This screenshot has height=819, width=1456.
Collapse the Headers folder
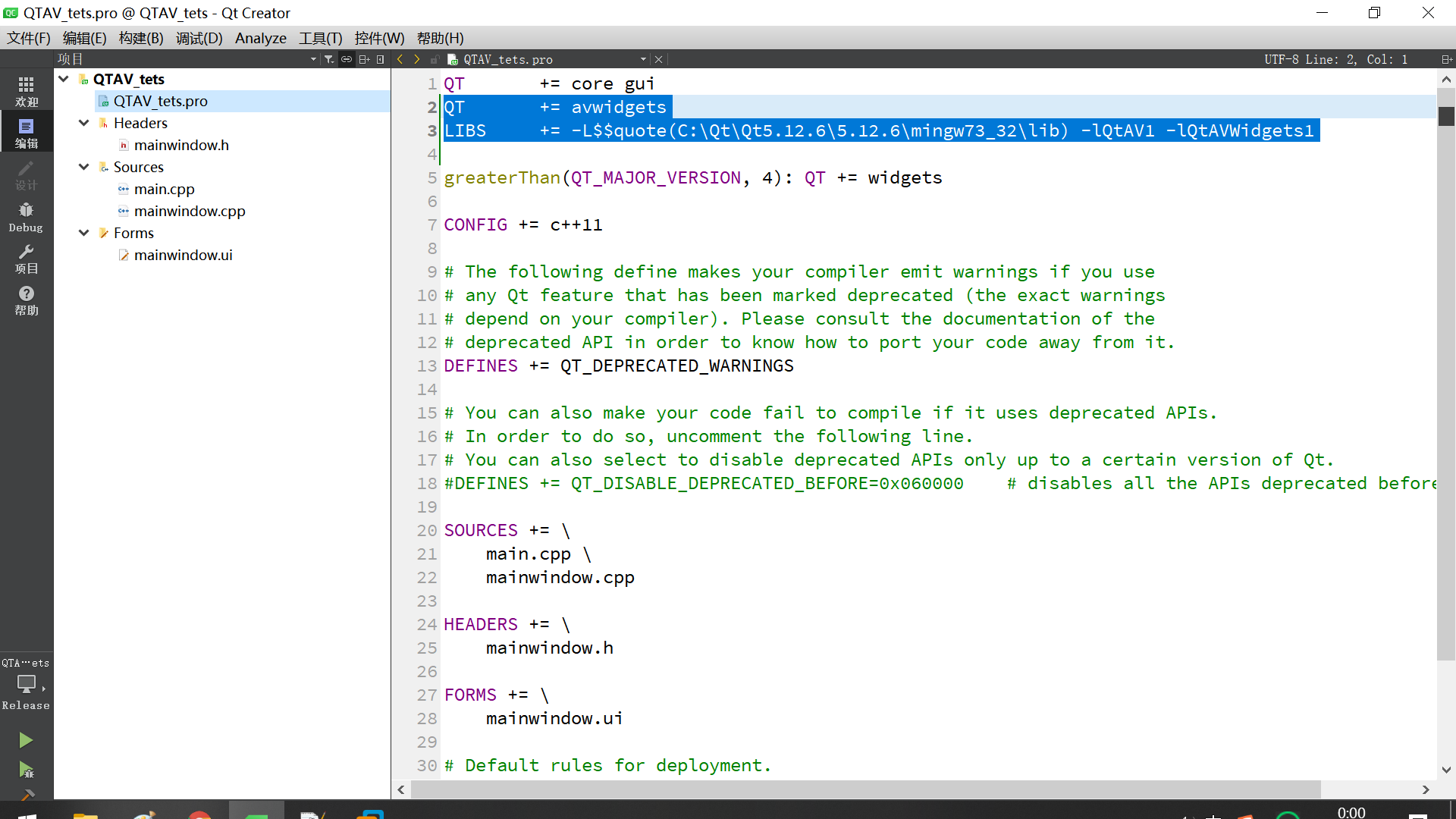(x=84, y=123)
